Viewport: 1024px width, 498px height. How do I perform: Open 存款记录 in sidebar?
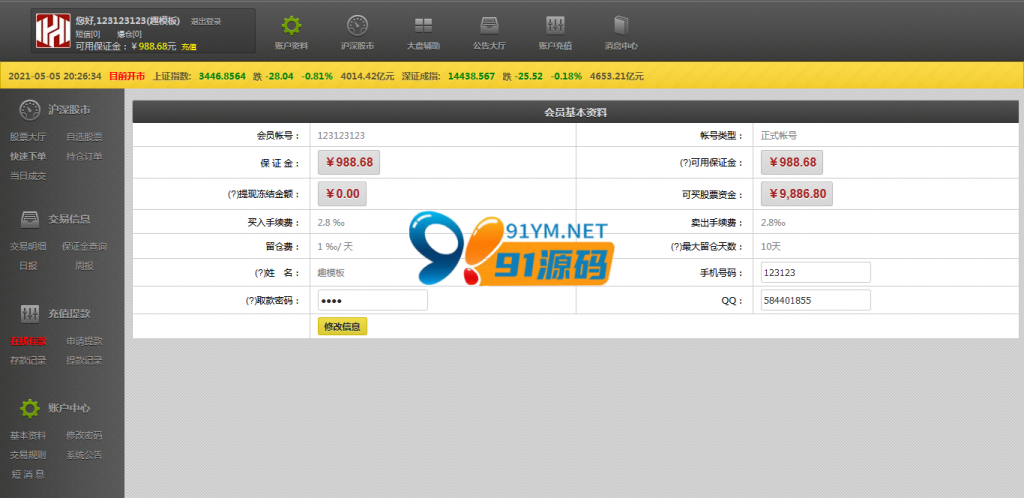(x=28, y=360)
